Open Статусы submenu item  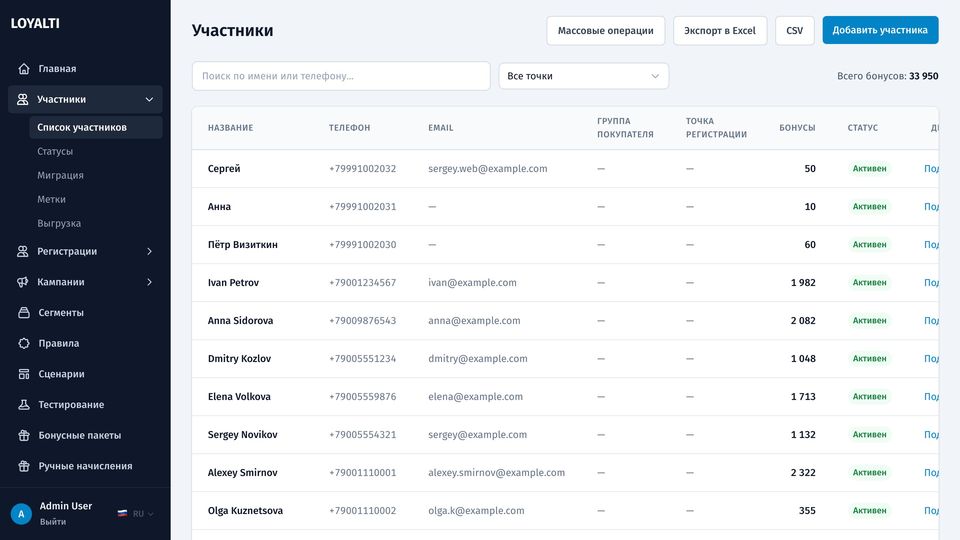(x=55, y=151)
